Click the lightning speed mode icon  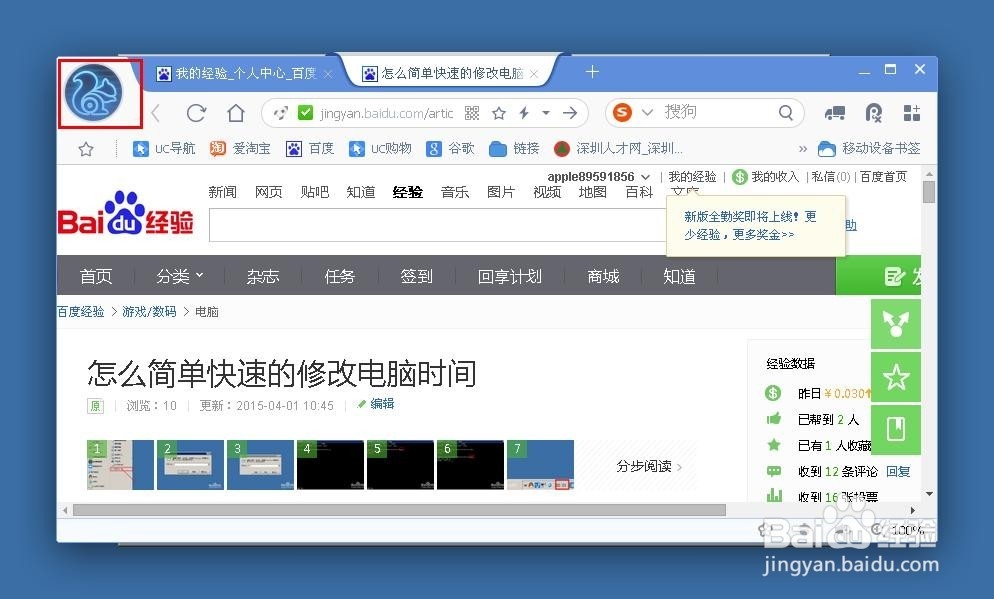click(x=524, y=113)
